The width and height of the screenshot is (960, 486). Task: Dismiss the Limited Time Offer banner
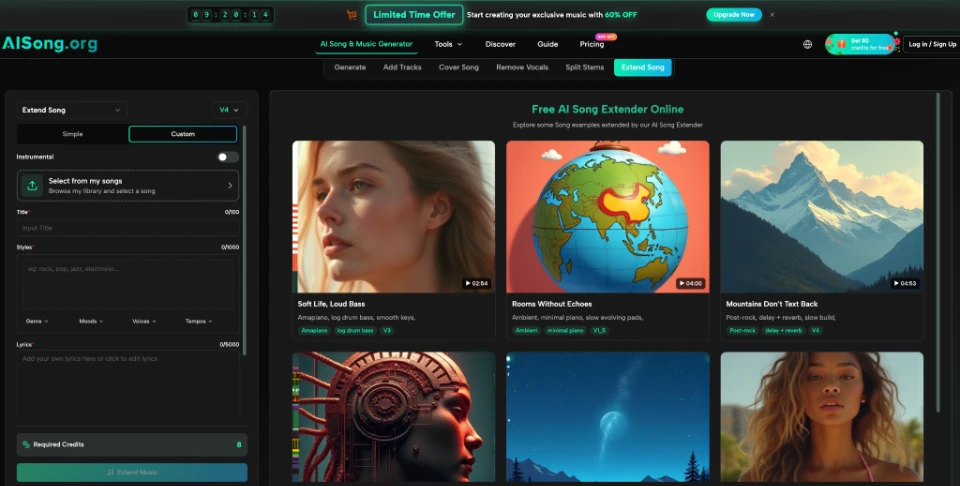pos(772,15)
